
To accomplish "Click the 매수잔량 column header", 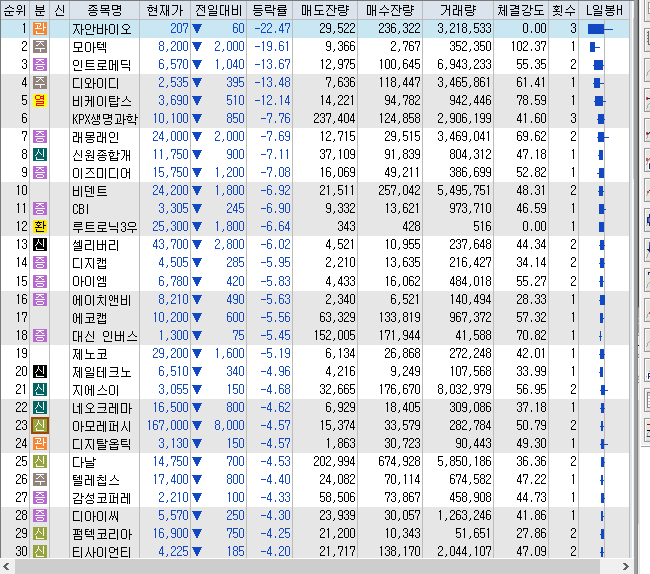I will coord(390,10).
